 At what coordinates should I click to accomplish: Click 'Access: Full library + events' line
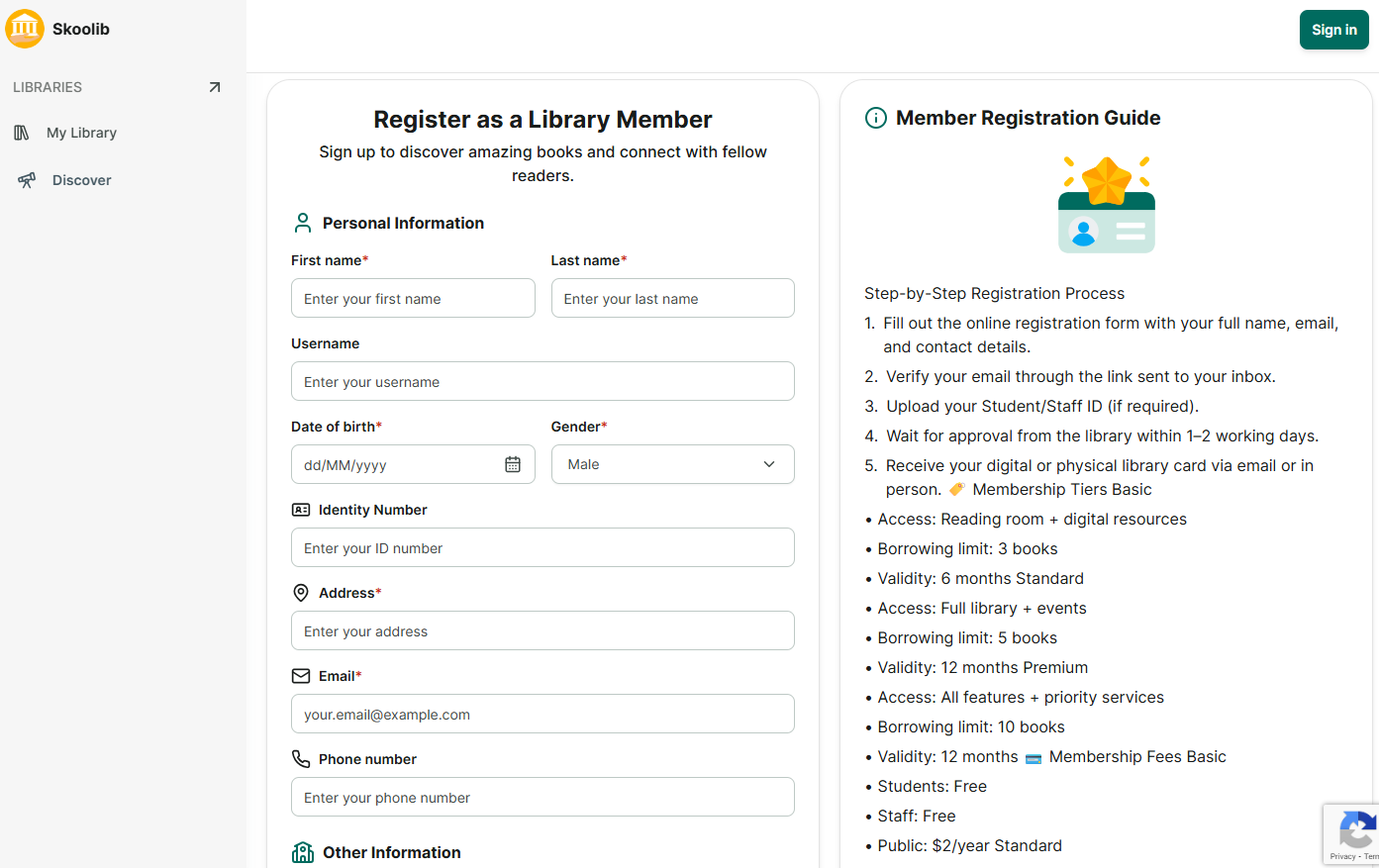[982, 608]
